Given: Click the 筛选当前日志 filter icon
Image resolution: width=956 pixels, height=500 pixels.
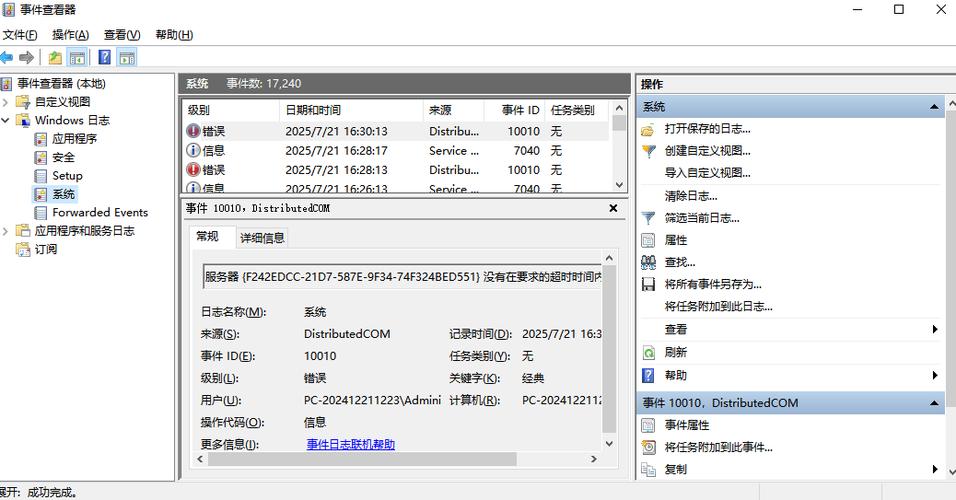Looking at the screenshot, I should pyautogui.click(x=648, y=218).
